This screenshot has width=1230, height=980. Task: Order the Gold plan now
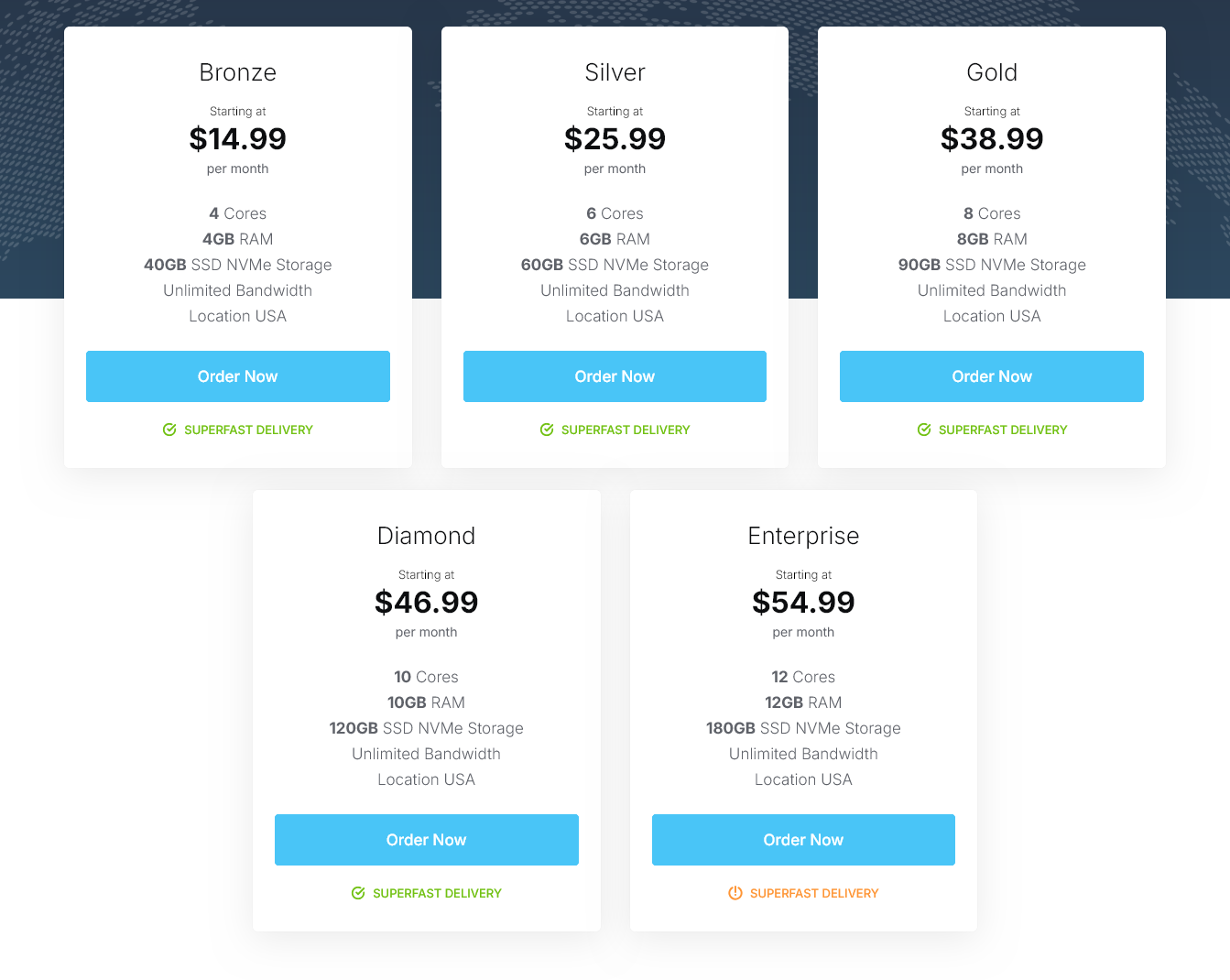coord(992,376)
